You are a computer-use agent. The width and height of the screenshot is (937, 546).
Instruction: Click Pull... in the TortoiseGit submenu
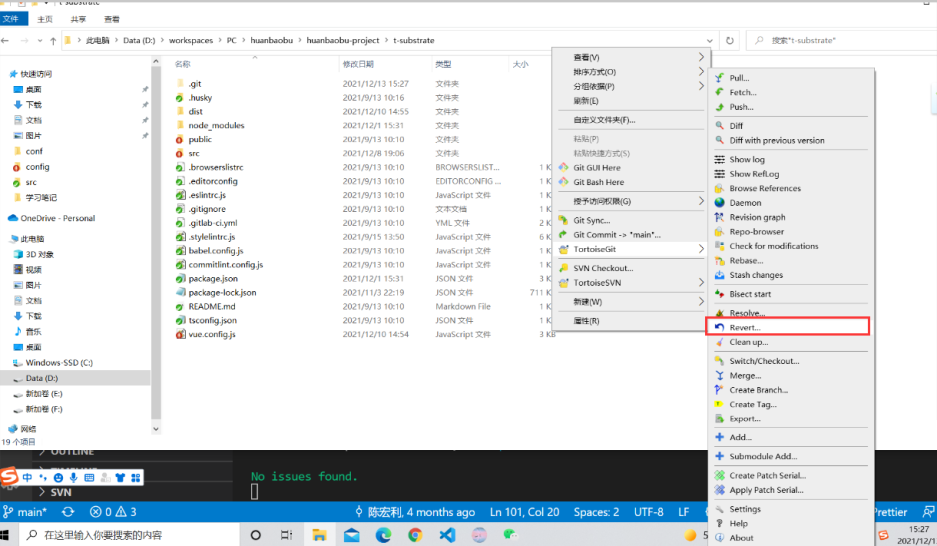point(739,78)
